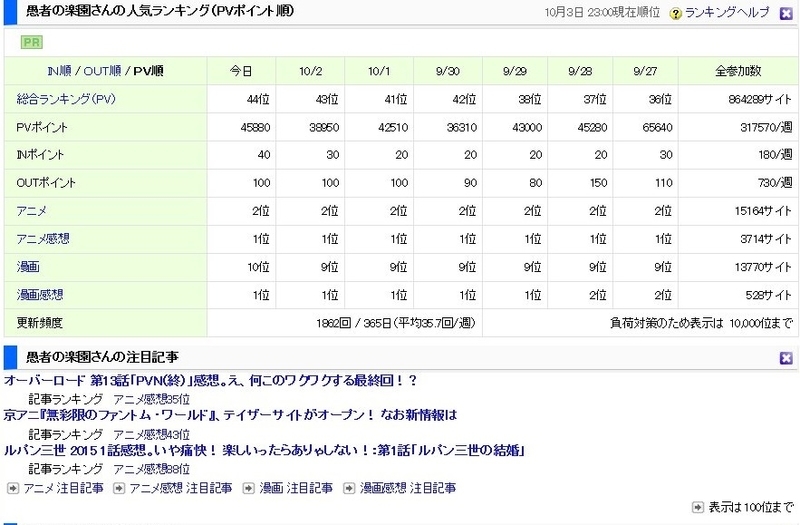Click the 全参加数 column header
The height and width of the screenshot is (525, 800).
738,71
